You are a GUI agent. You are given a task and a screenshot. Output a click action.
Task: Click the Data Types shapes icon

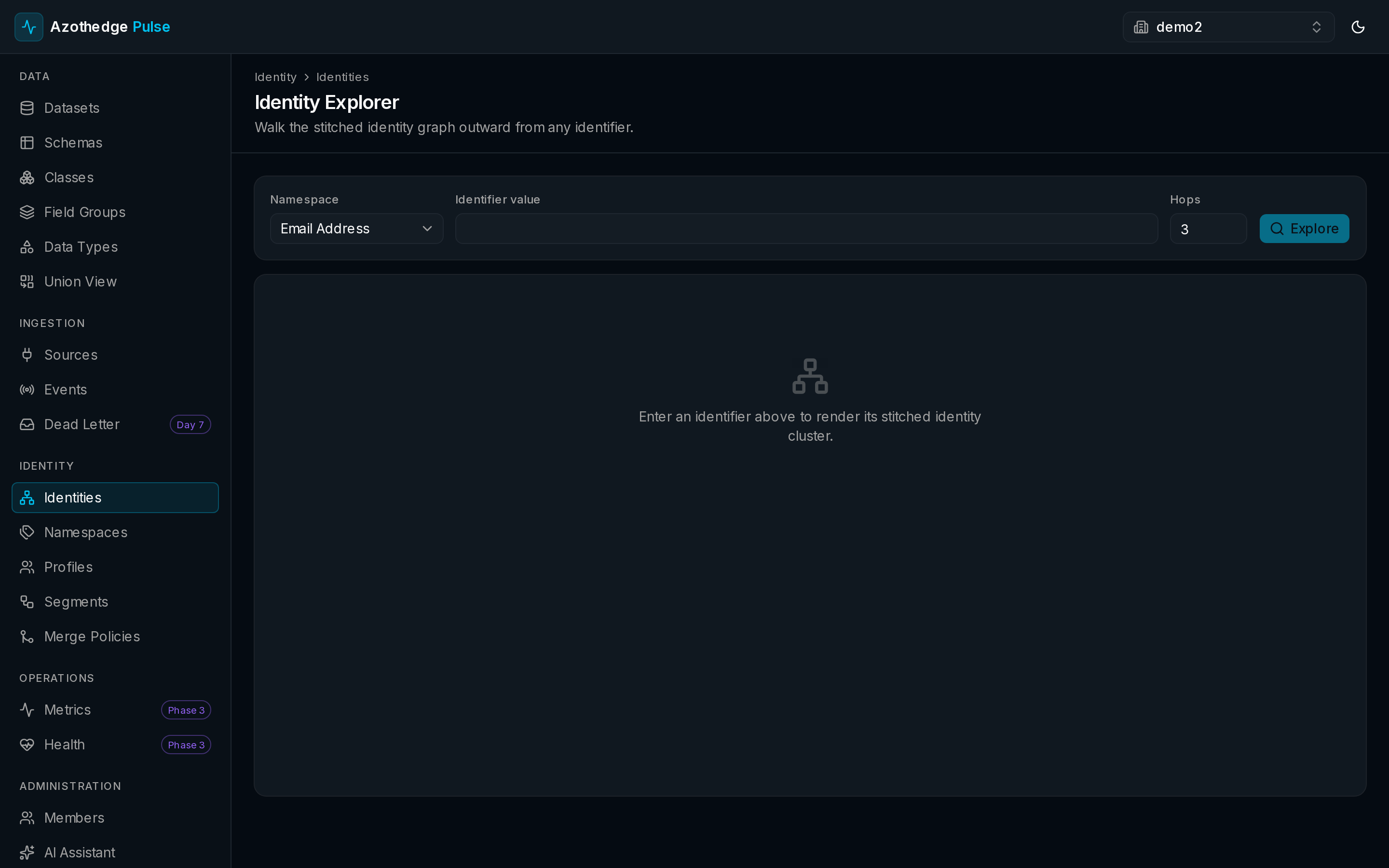[x=27, y=247]
